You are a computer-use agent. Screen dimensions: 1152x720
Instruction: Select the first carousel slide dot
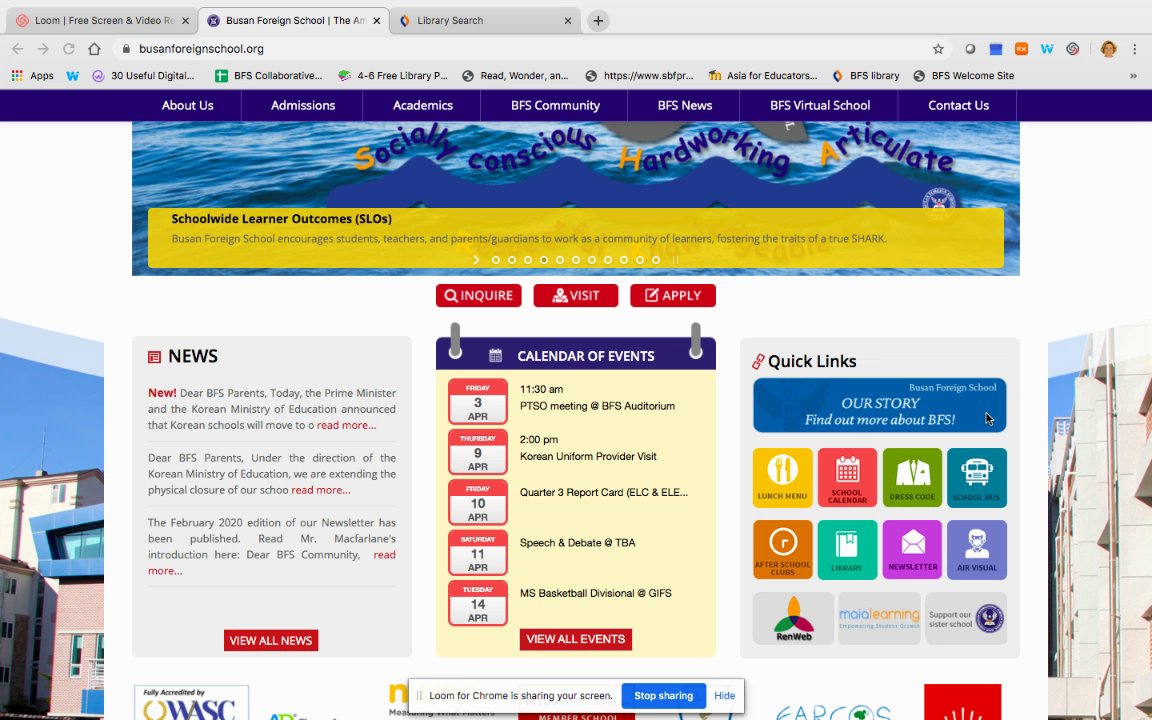[x=496, y=260]
